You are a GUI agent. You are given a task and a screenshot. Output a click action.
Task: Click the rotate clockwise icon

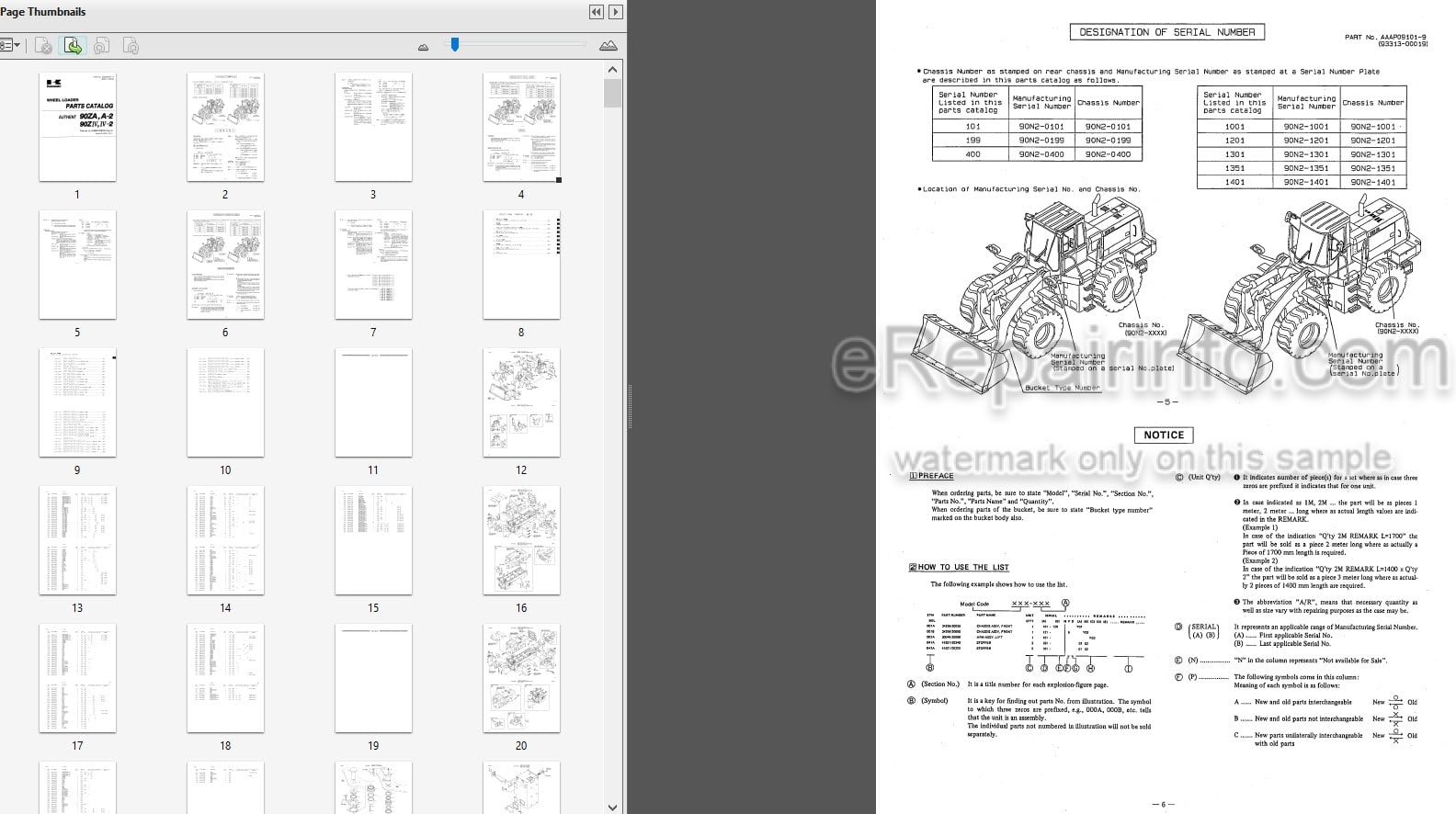coord(131,45)
